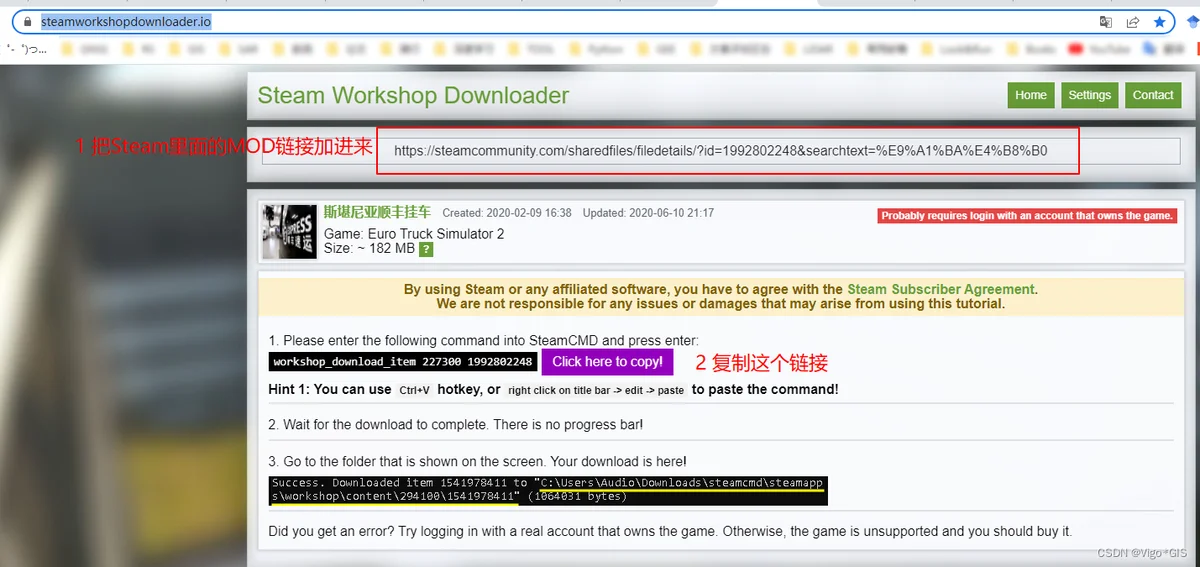
Task: Click the 'Game: Euro Truck Simulator 2' text
Action: click(x=414, y=234)
